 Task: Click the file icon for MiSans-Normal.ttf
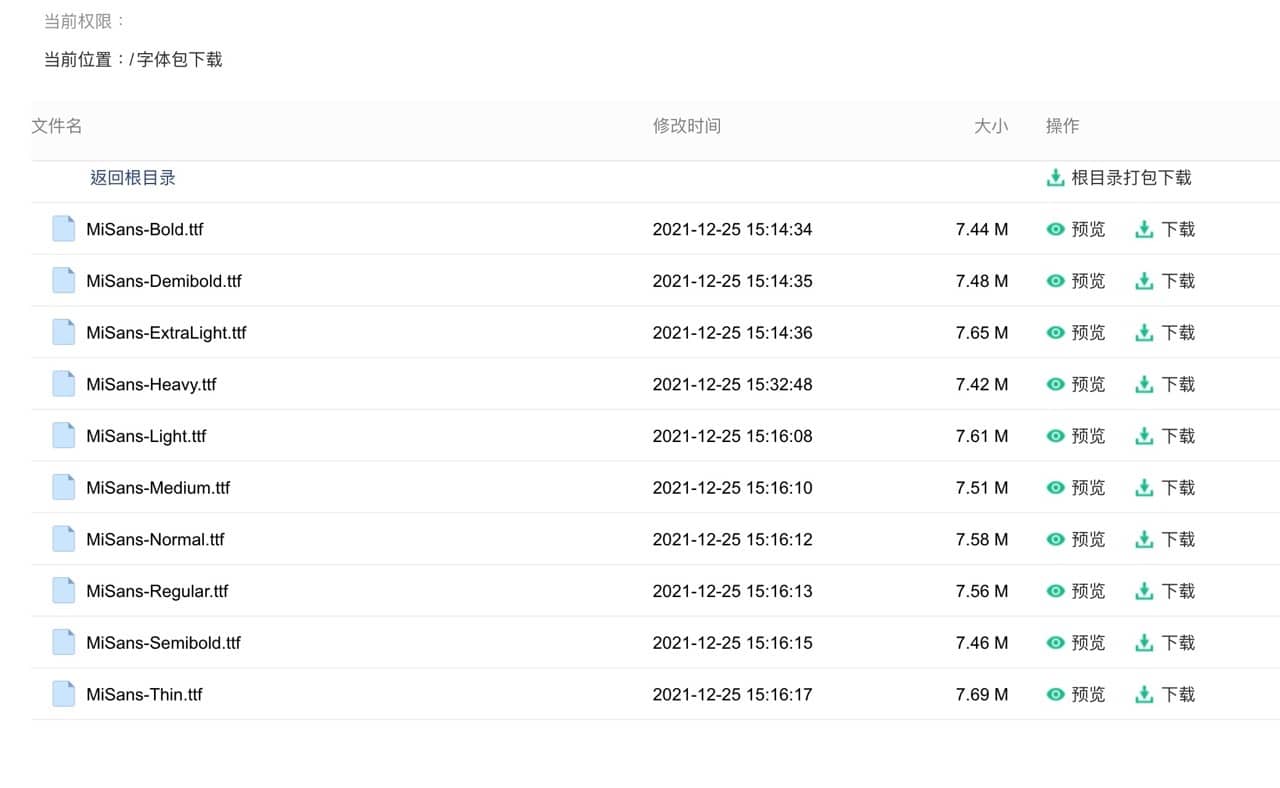[64, 539]
